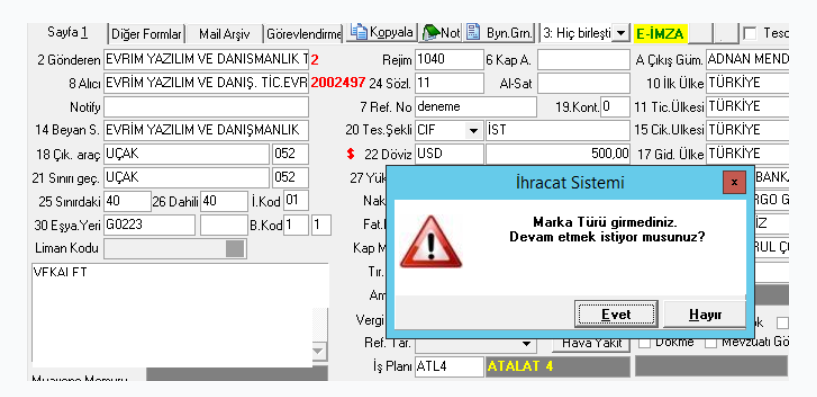817x397 pixels.
Task: Click the 6 Kap A. field
Action: pyautogui.click(x=584, y=59)
